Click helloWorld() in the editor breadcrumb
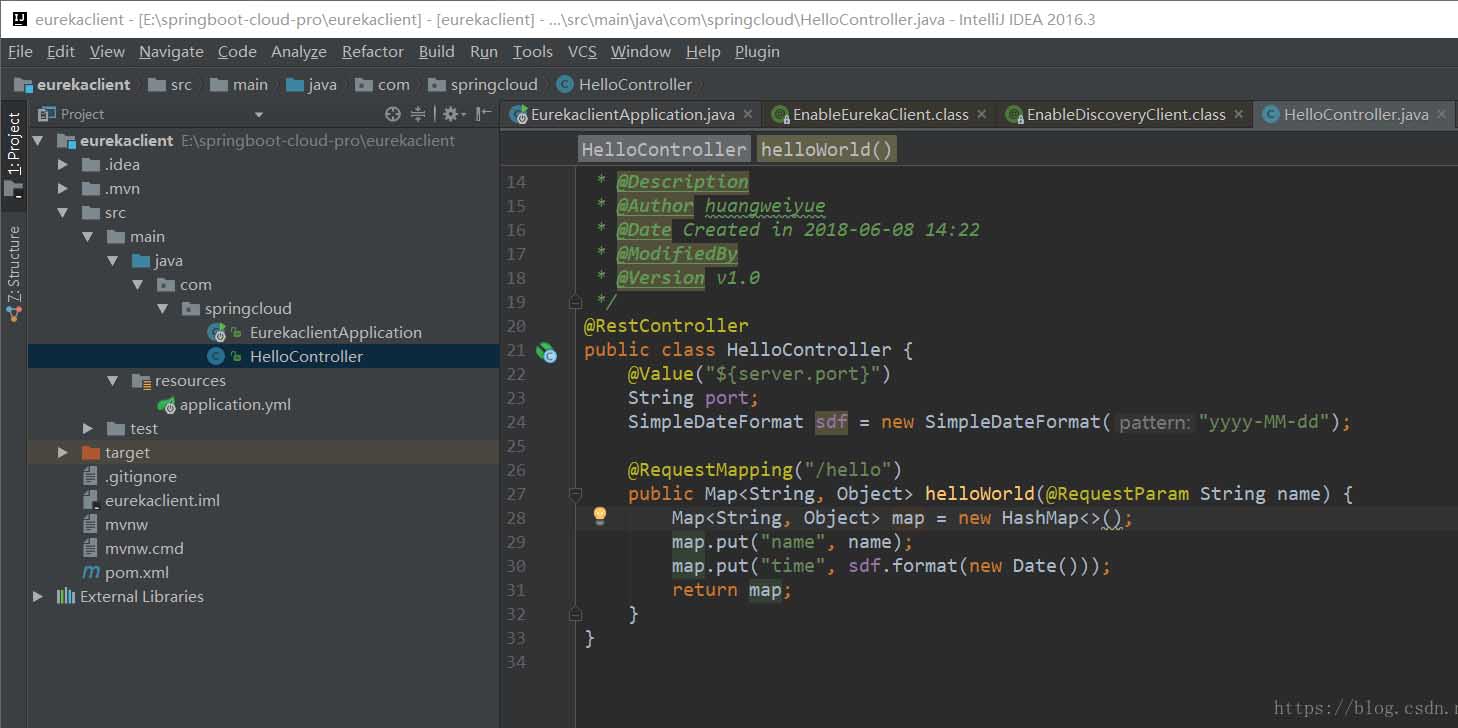 pos(826,150)
